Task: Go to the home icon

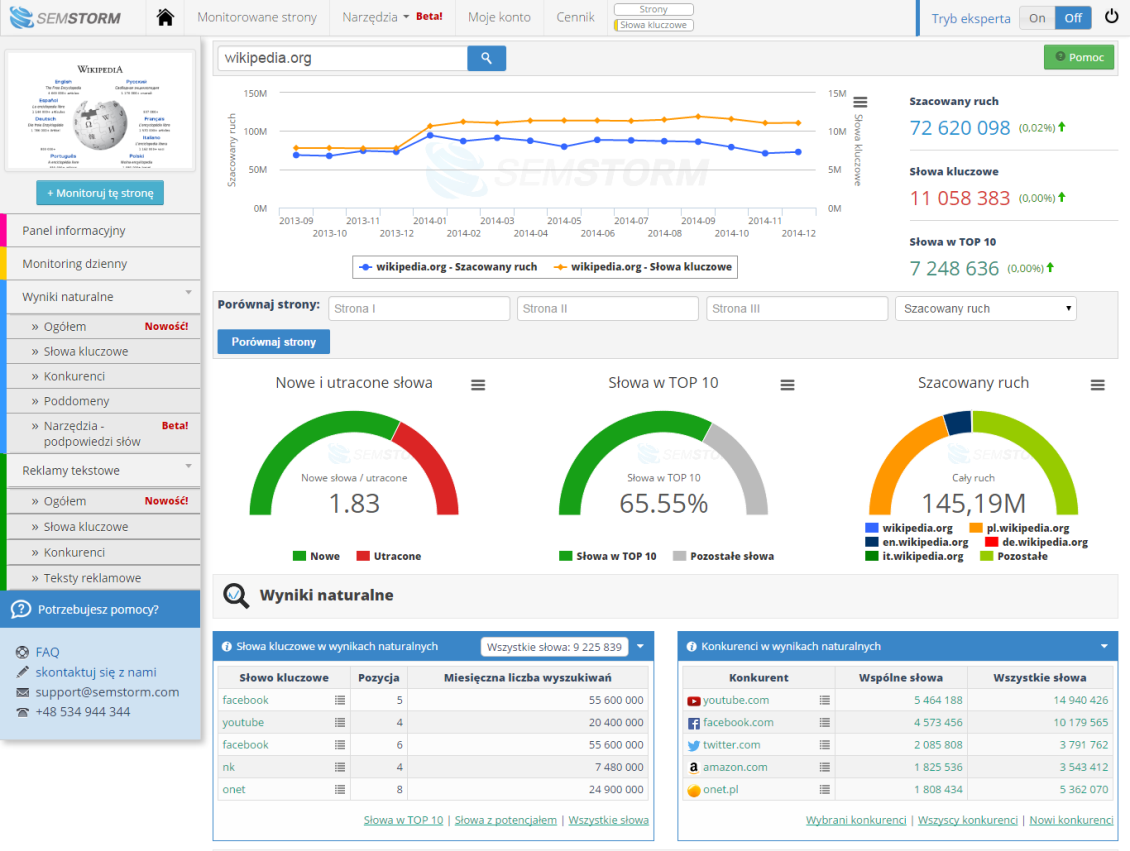Action: pos(165,17)
